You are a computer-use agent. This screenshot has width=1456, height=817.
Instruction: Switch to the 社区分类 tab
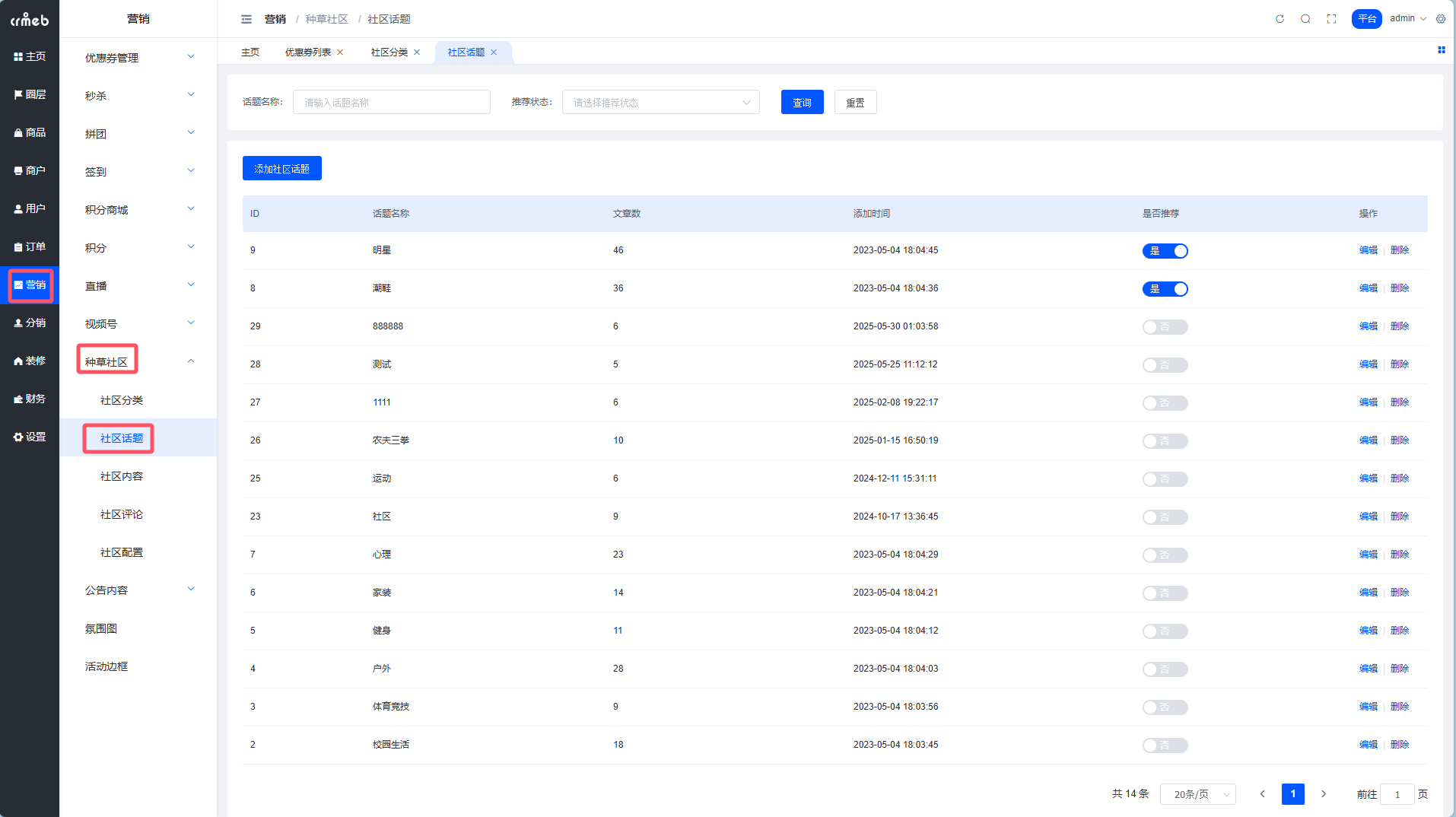(389, 52)
